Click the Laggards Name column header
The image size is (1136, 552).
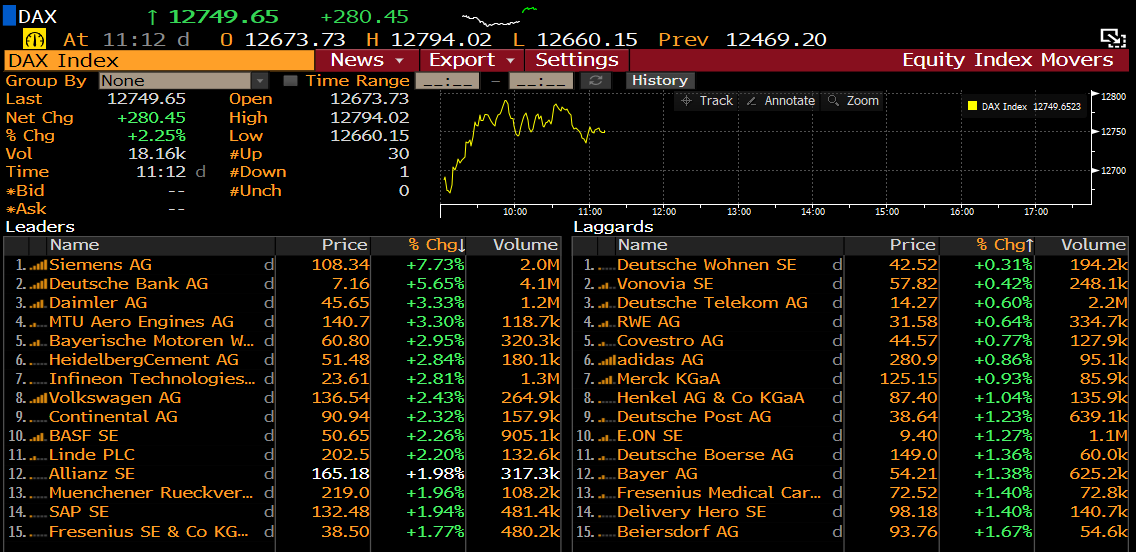730,246
